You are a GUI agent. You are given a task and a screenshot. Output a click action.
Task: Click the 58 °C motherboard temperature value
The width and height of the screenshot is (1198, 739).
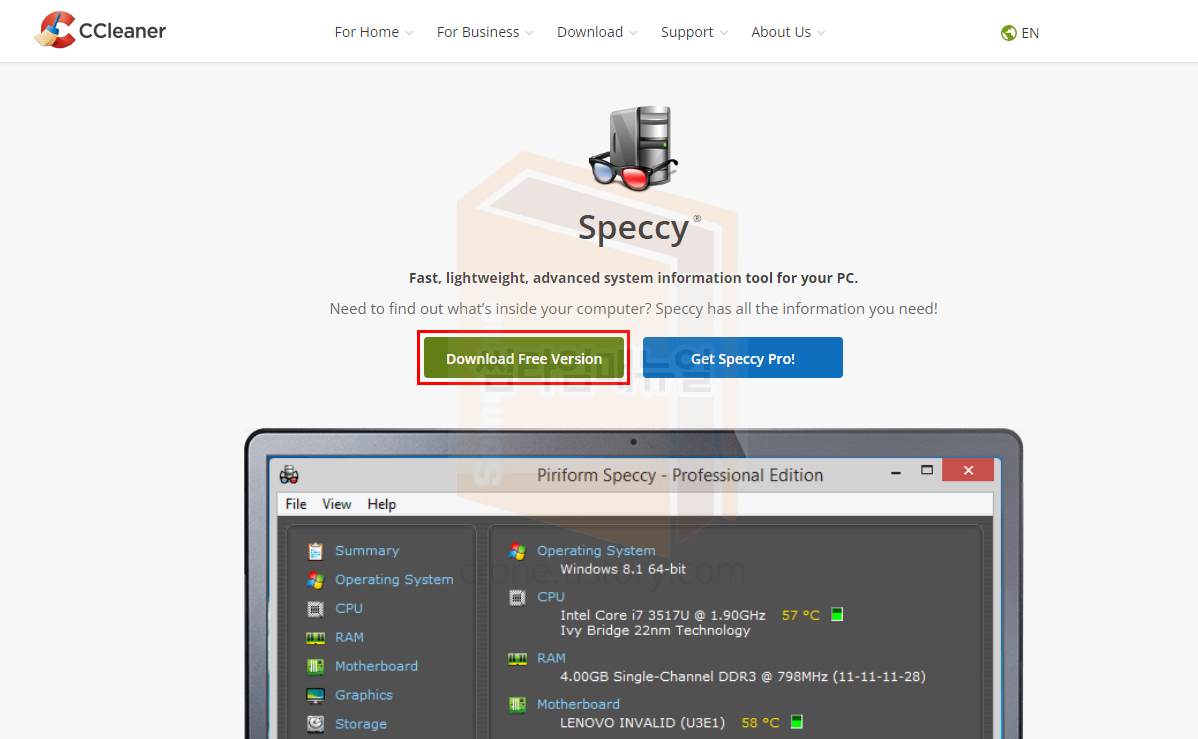(760, 723)
